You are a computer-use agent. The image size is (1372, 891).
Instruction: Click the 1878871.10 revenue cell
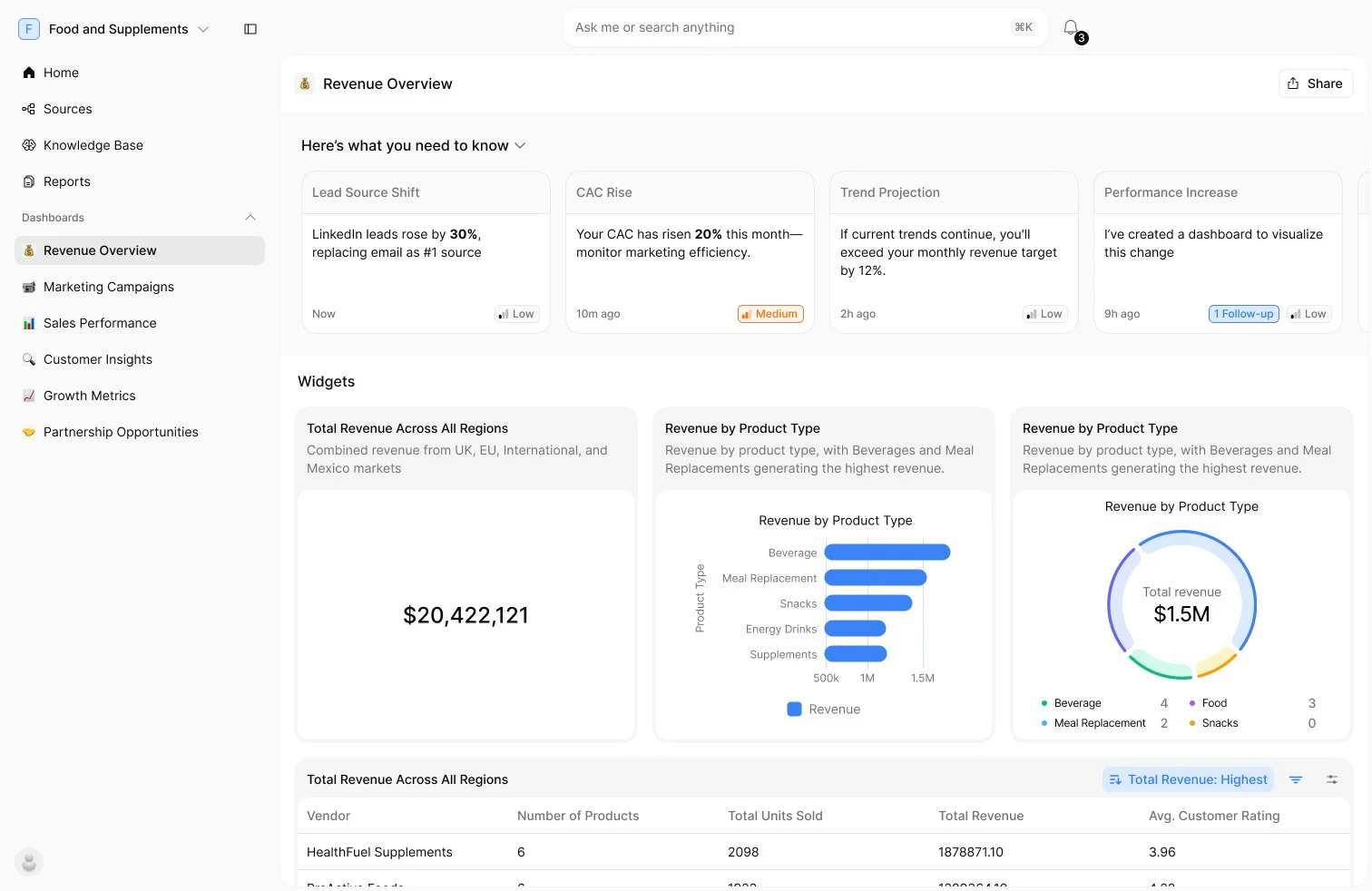click(971, 852)
